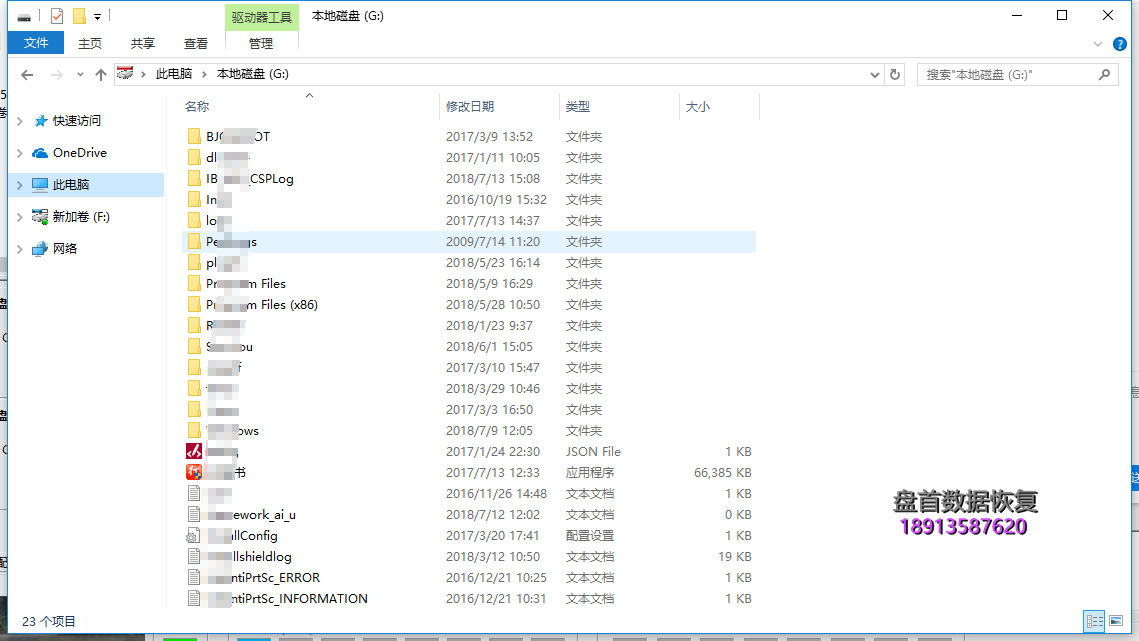This screenshot has width=1139, height=641.
Task: Expand the 快速访问 tree node
Action: 19,121
